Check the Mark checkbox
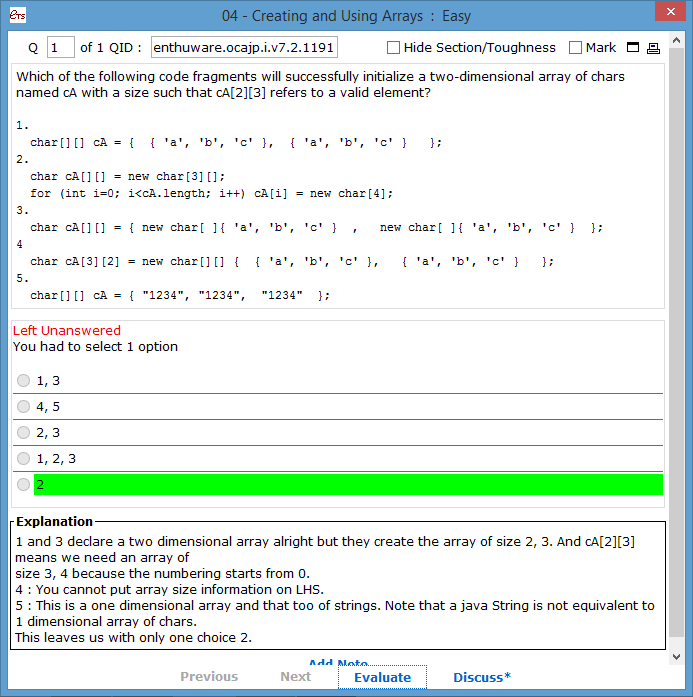Image resolution: width=693 pixels, height=697 pixels. coord(575,48)
